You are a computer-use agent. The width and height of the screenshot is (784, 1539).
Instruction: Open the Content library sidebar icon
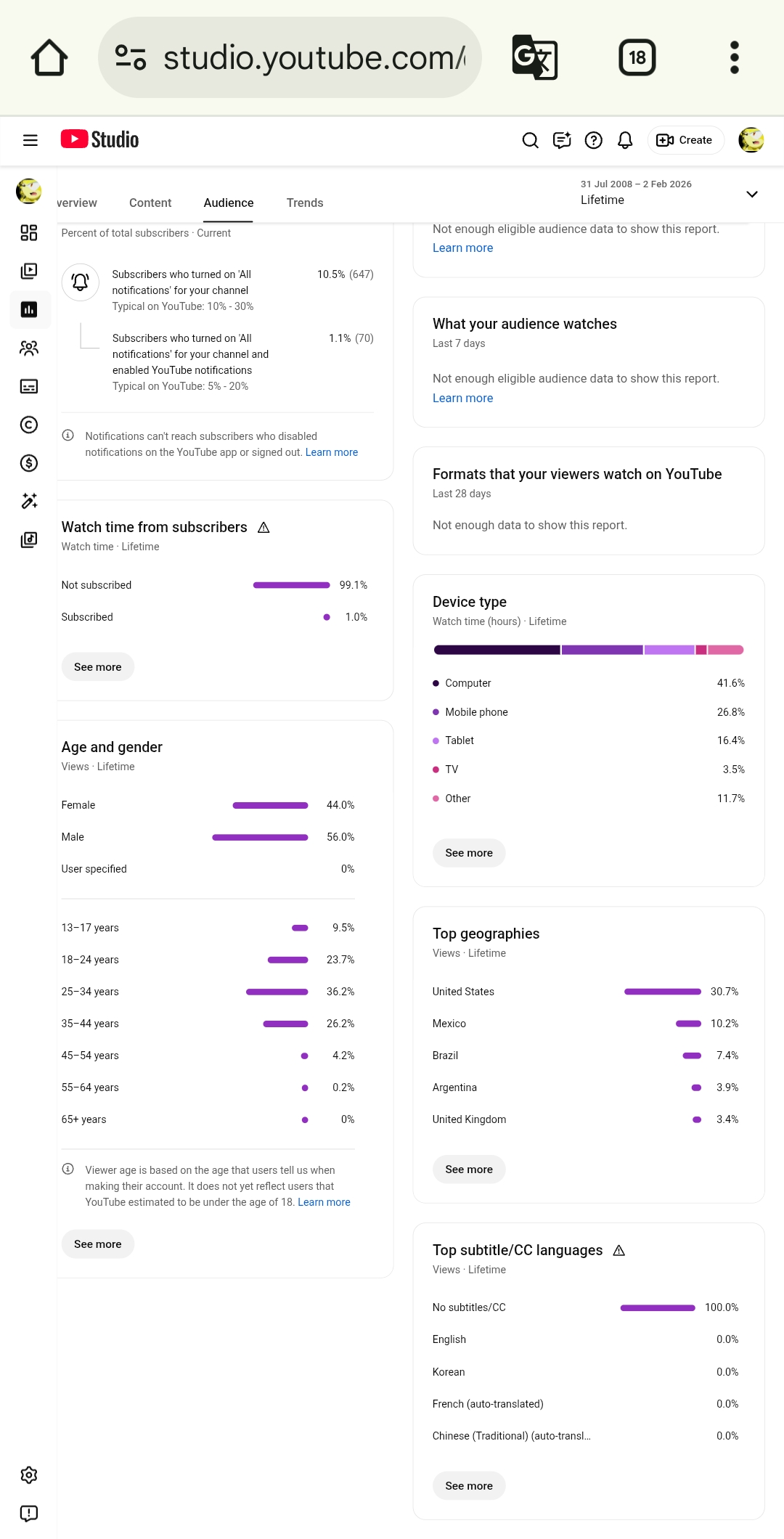click(x=29, y=271)
